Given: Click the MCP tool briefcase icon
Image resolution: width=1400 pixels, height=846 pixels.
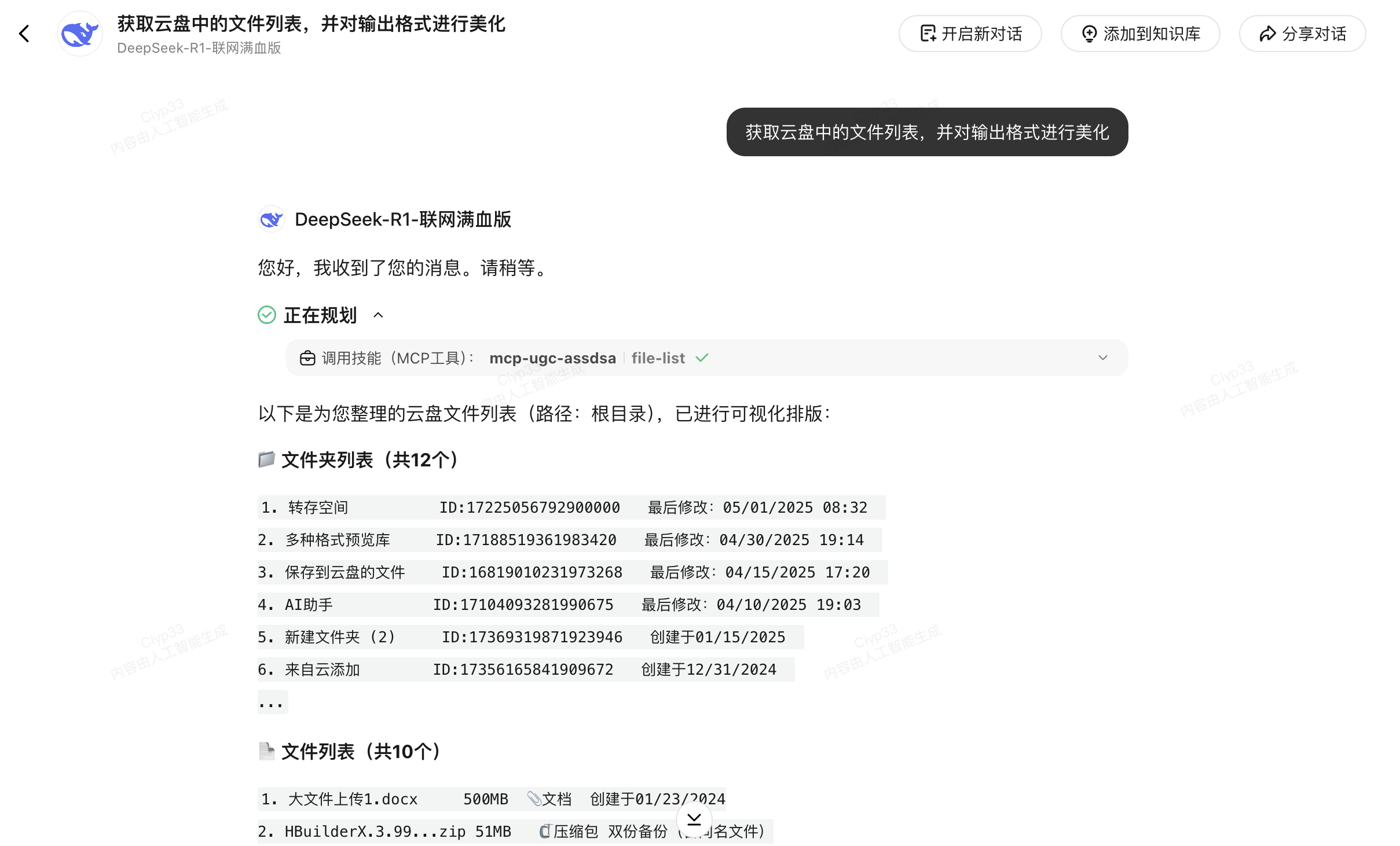Looking at the screenshot, I should pos(307,358).
